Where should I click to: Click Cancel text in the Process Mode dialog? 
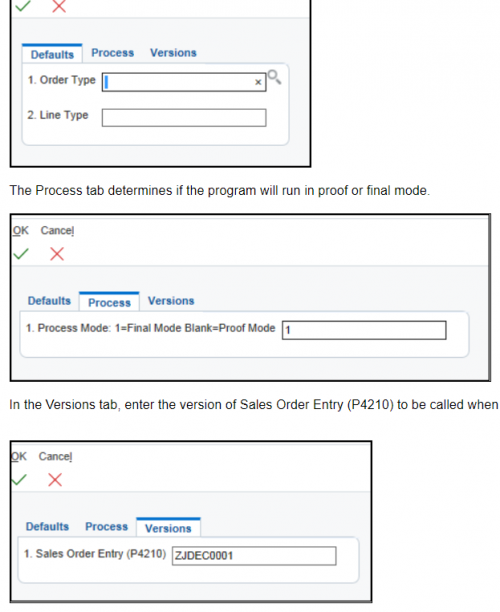coord(57,231)
